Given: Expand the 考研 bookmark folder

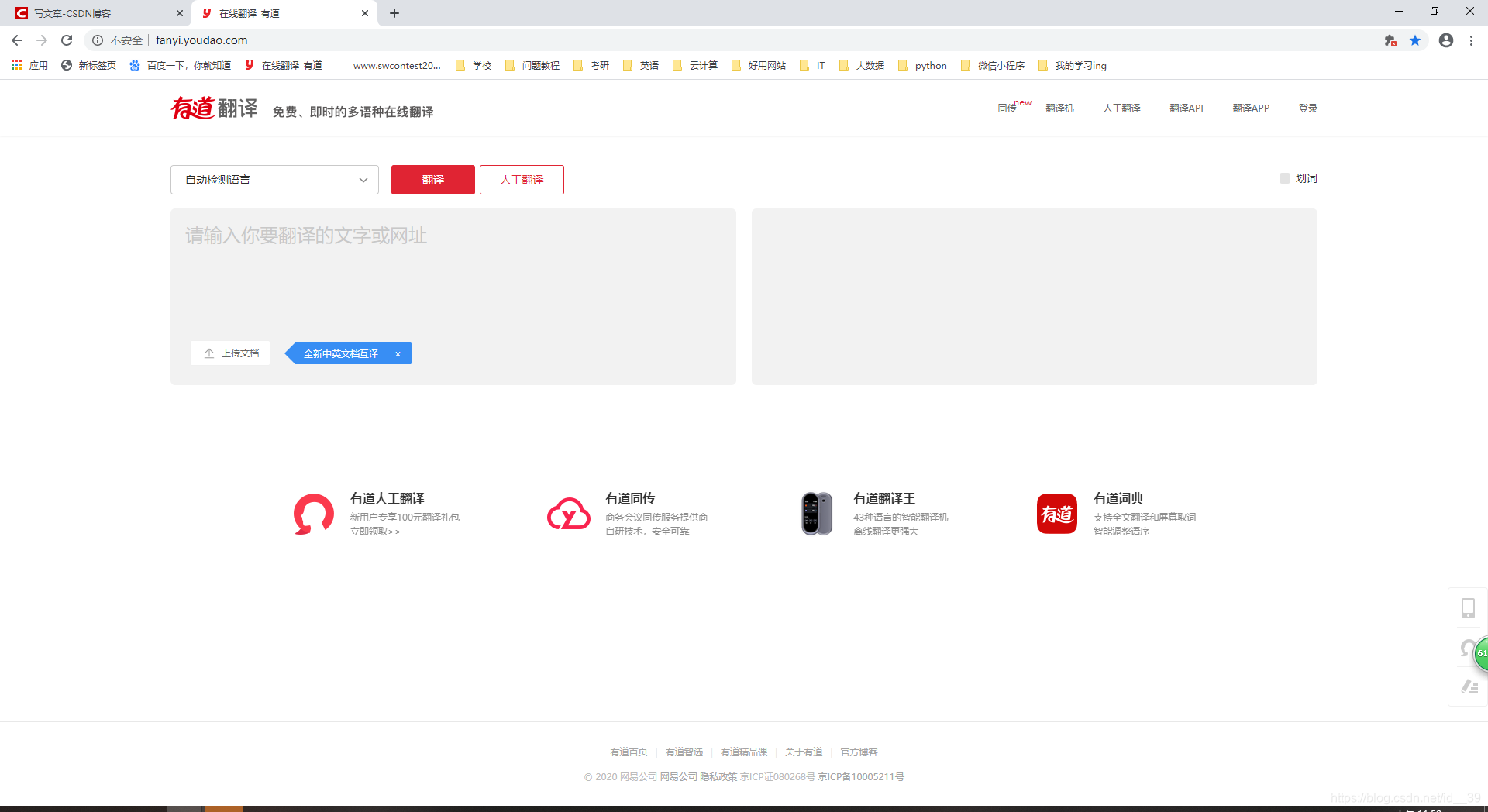Looking at the screenshot, I should pyautogui.click(x=591, y=65).
